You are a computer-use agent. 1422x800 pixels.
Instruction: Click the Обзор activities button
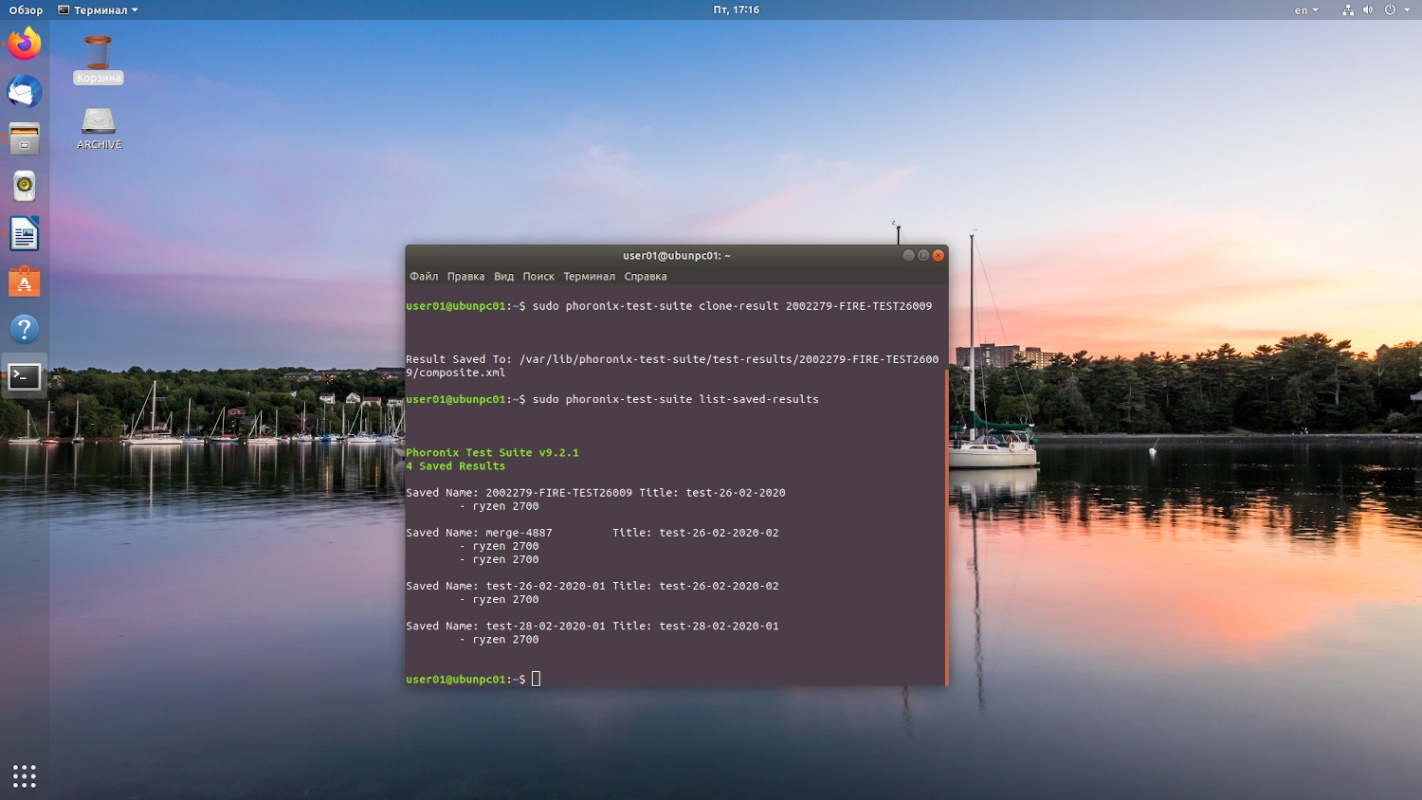click(x=26, y=10)
